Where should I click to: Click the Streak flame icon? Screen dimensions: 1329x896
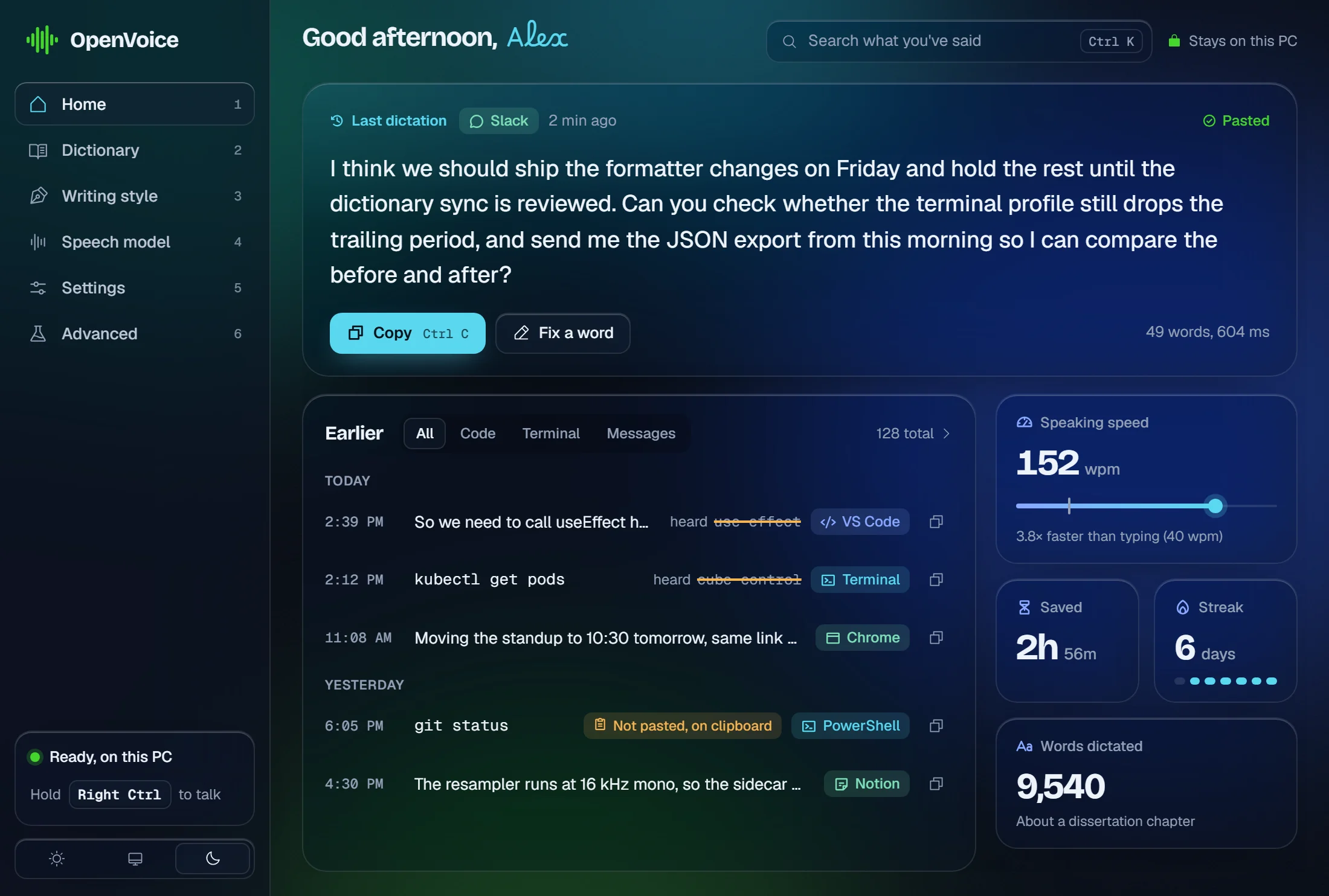click(x=1183, y=607)
